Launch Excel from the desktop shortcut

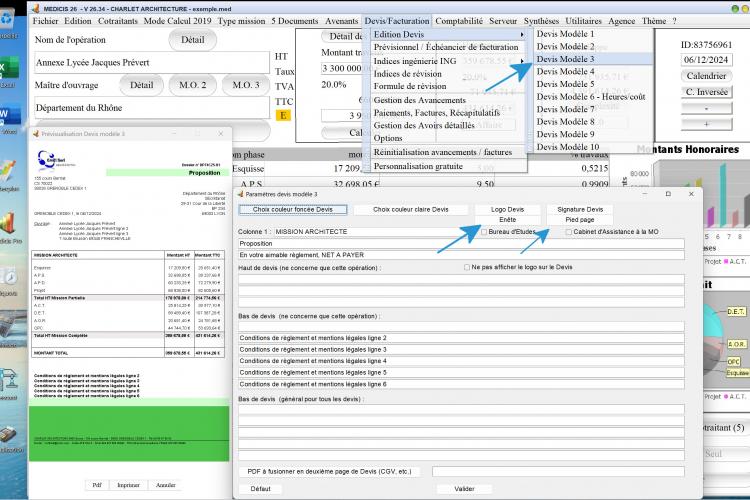(x=8, y=67)
